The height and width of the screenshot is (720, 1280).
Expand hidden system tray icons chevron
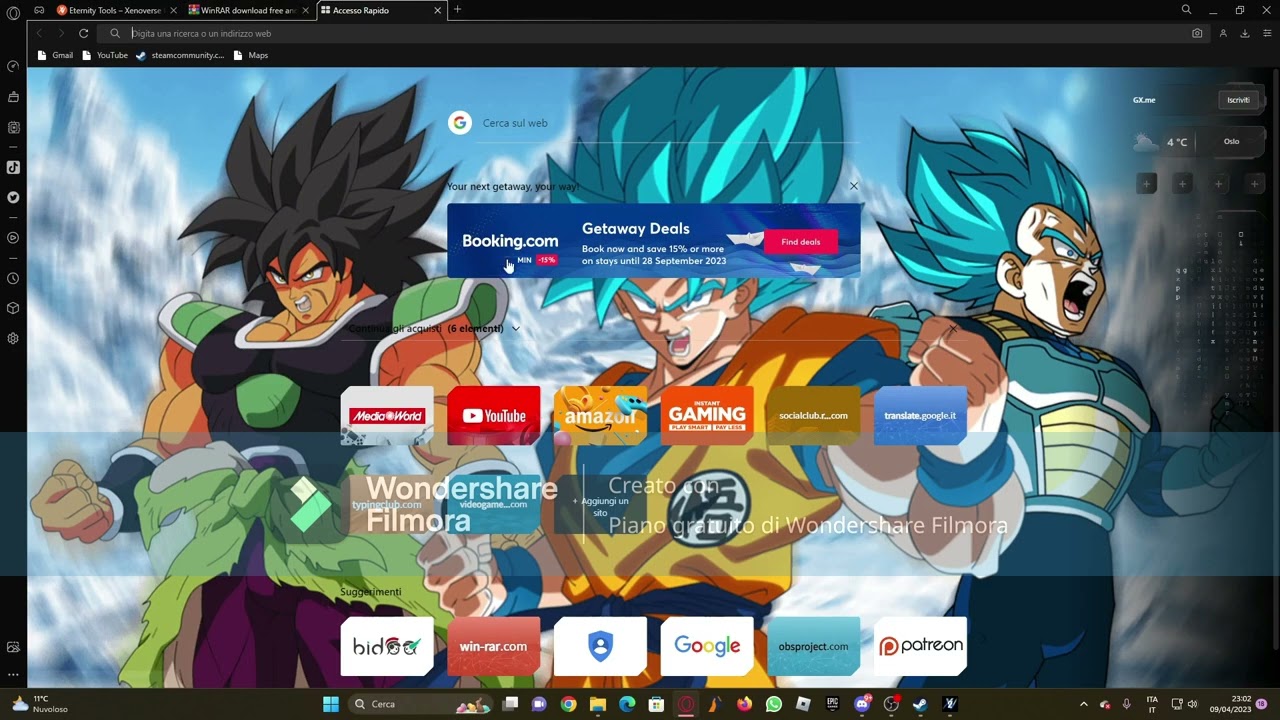(x=1083, y=704)
